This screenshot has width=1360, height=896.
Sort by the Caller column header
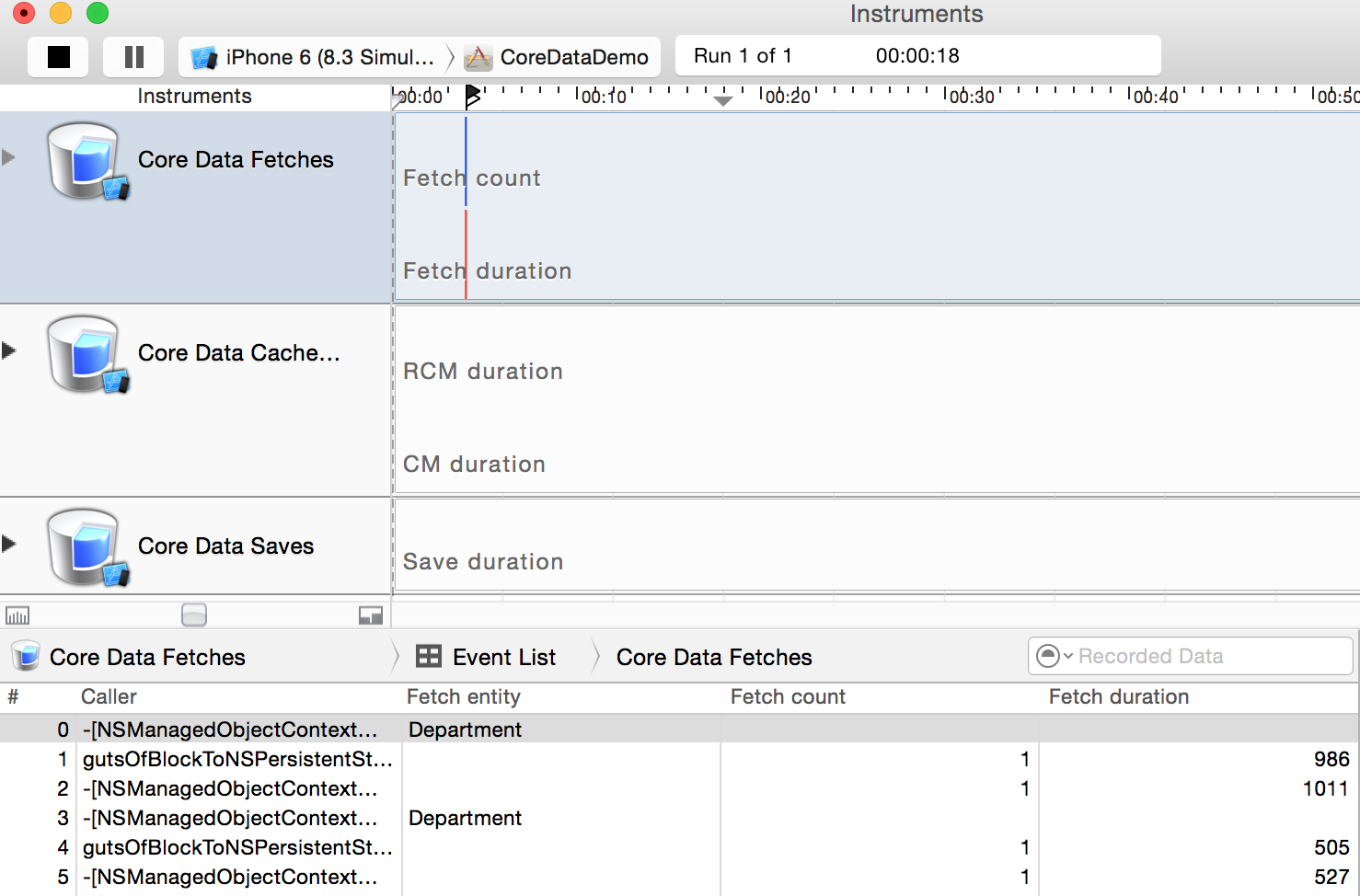click(x=109, y=697)
